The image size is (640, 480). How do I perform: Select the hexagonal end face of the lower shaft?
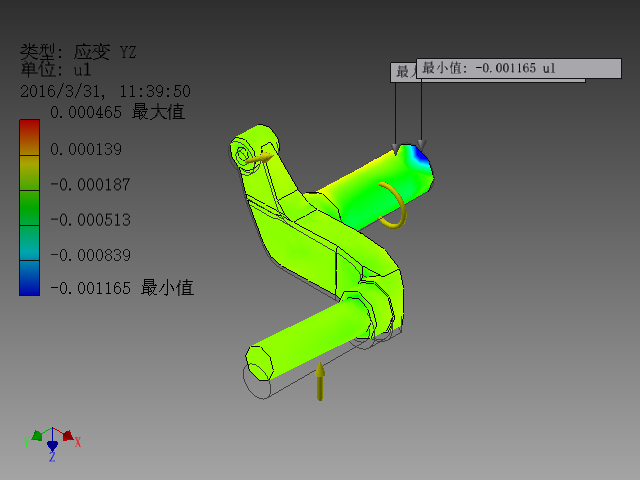(259, 363)
